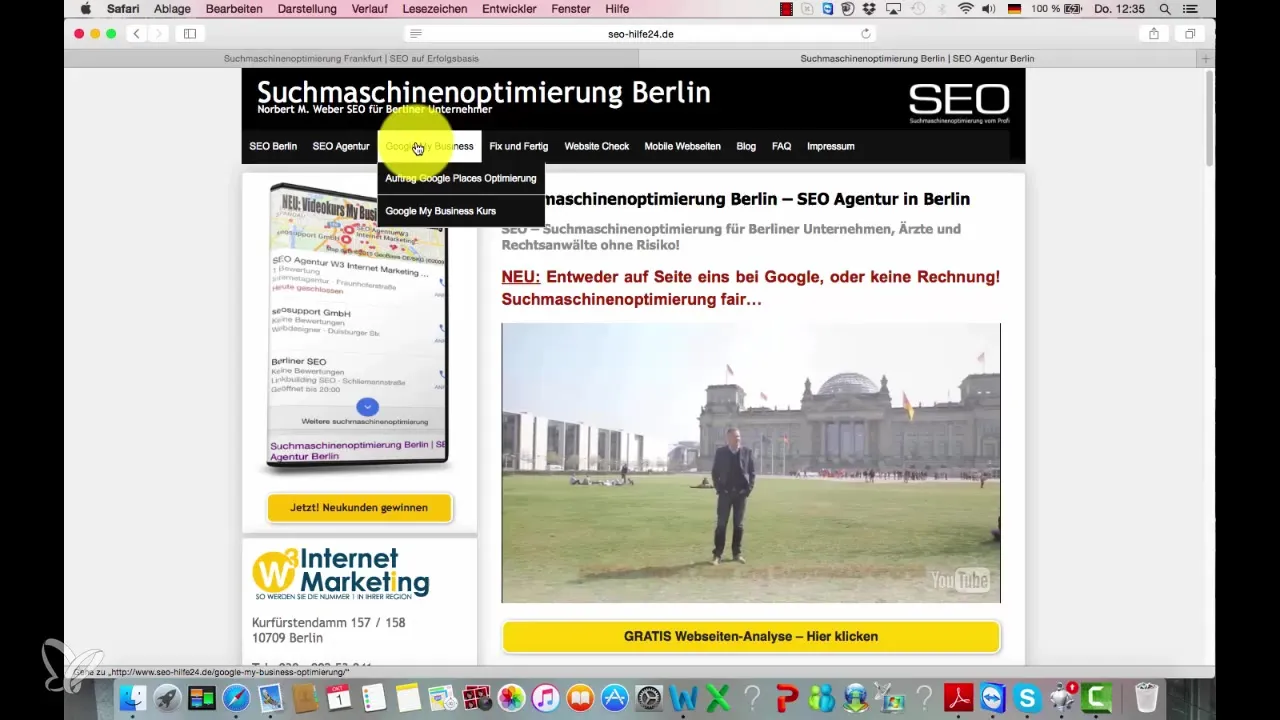Add a new tab with plus button
Screen dimensions: 1280x720
(x=1206, y=59)
